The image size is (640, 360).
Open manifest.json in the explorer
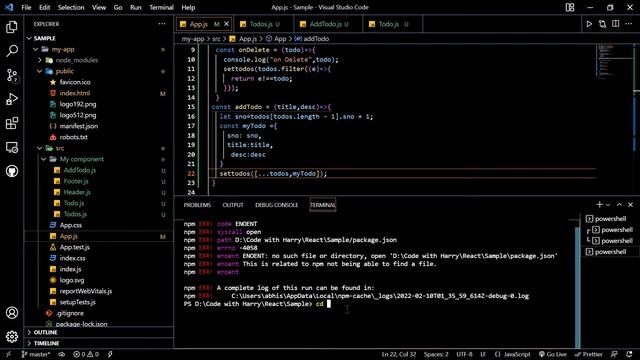[79, 126]
